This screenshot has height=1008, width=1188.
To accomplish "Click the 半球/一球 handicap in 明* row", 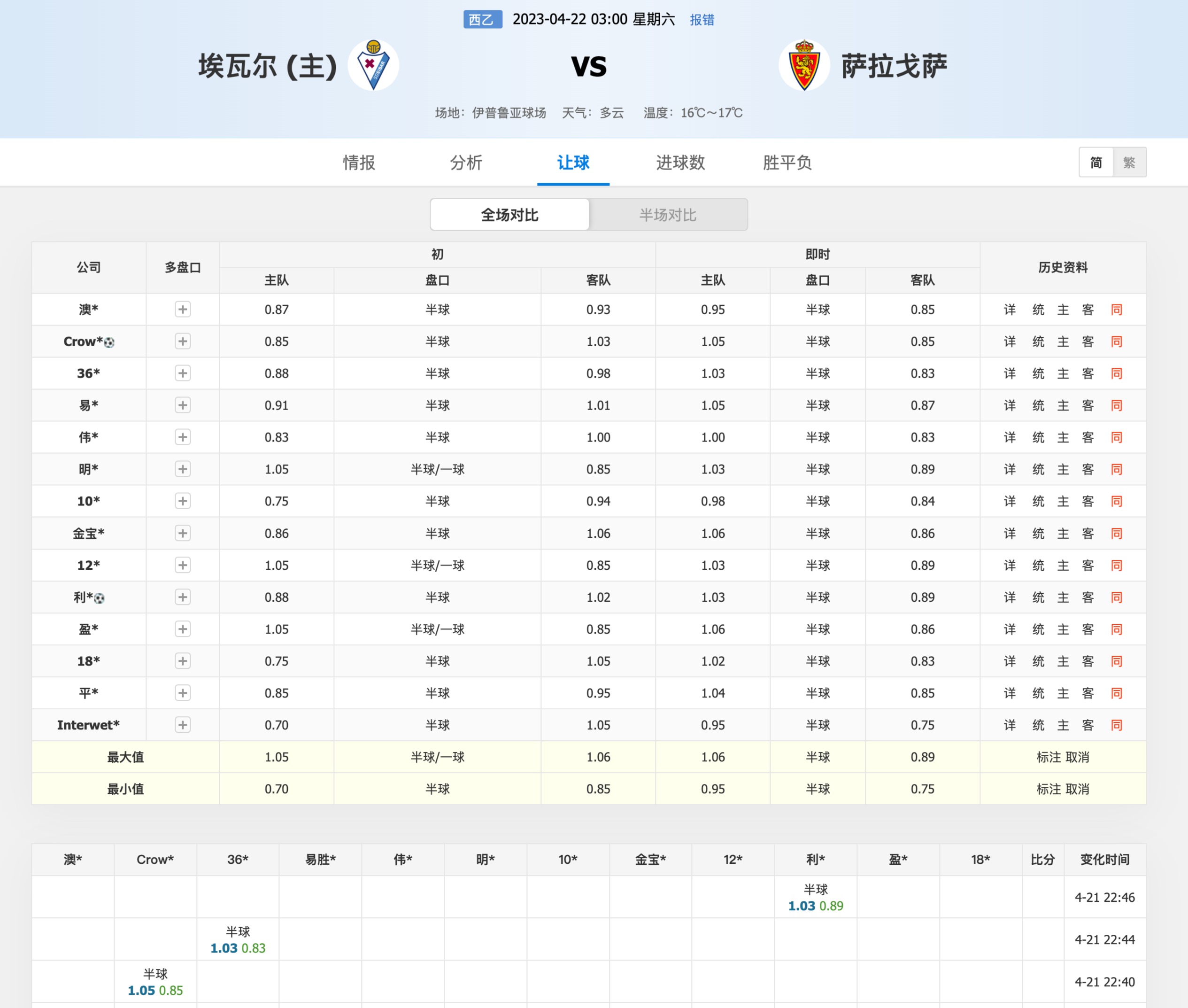I will click(x=438, y=470).
